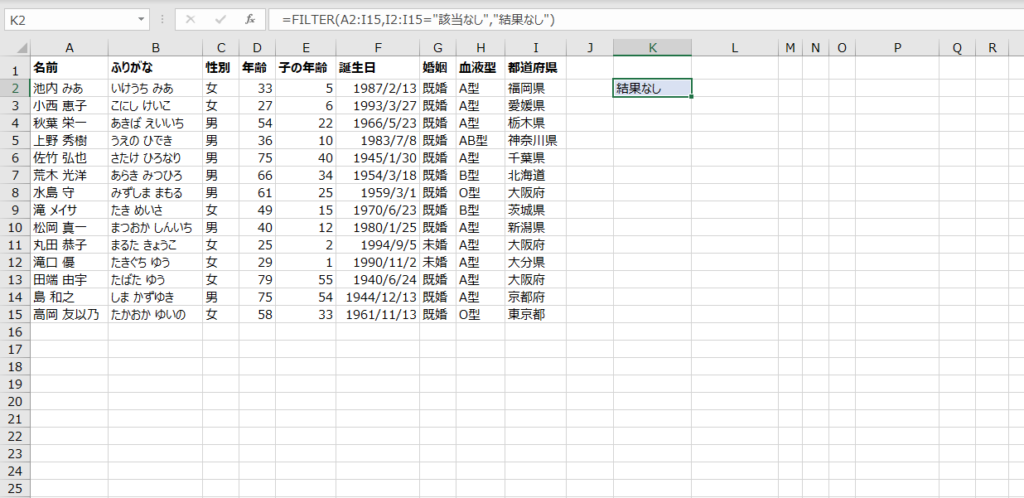Select column A header

(x=69, y=47)
